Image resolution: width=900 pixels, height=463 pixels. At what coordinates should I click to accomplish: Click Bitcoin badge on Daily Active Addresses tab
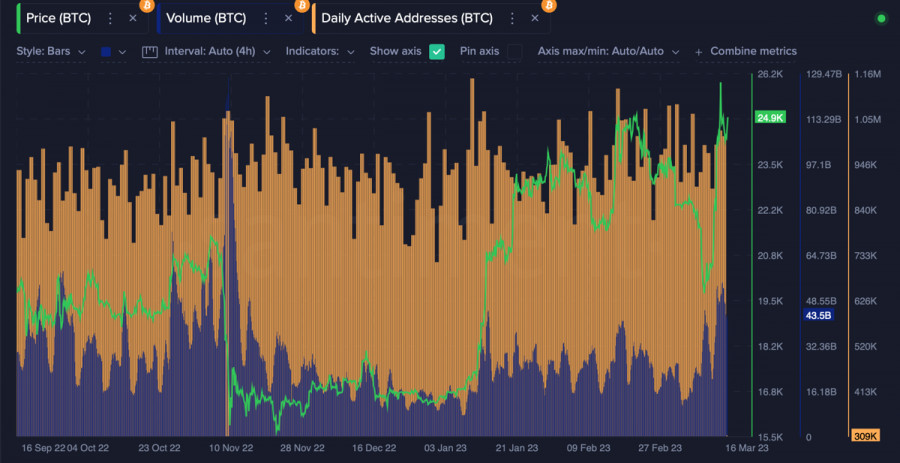(x=548, y=6)
